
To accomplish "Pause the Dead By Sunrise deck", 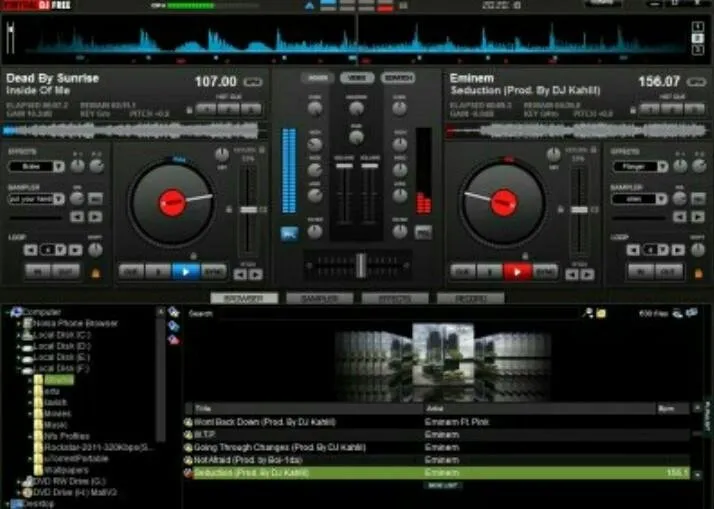I will pyautogui.click(x=158, y=272).
